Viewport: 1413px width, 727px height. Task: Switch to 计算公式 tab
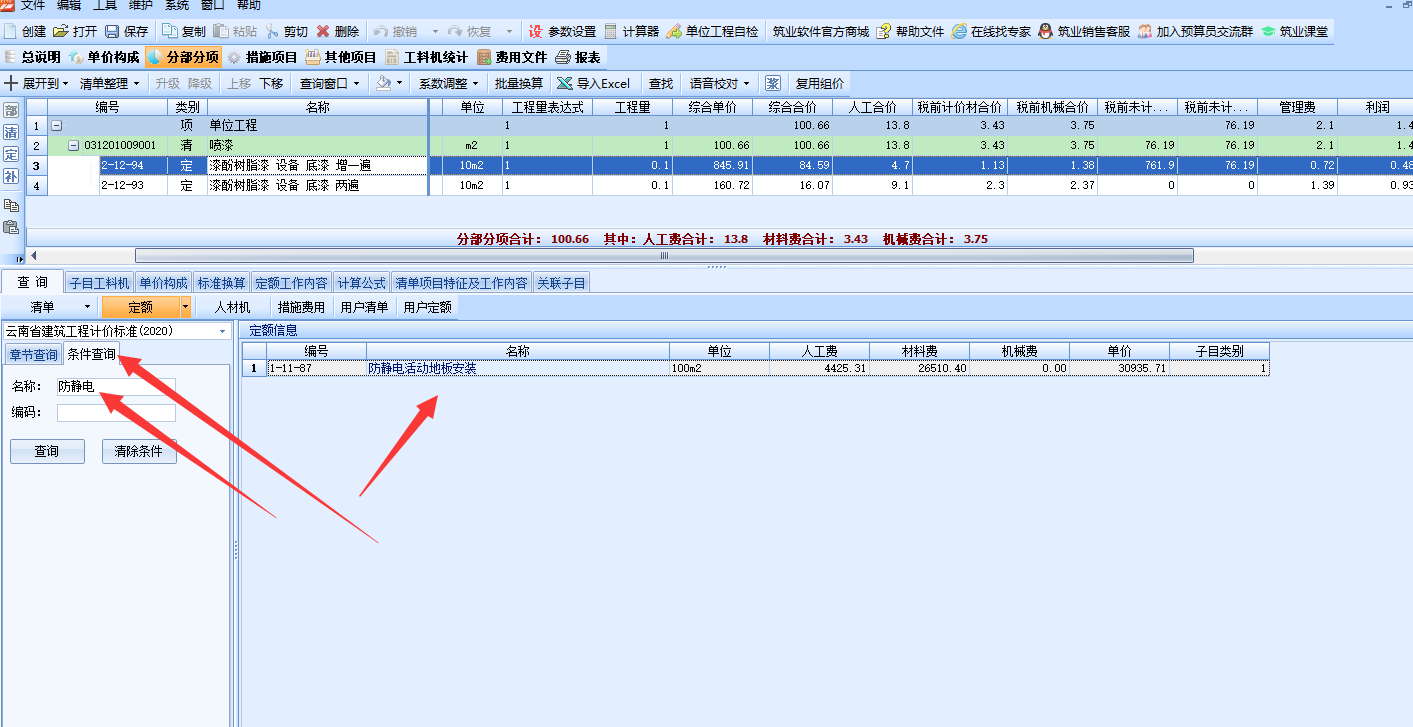361,283
